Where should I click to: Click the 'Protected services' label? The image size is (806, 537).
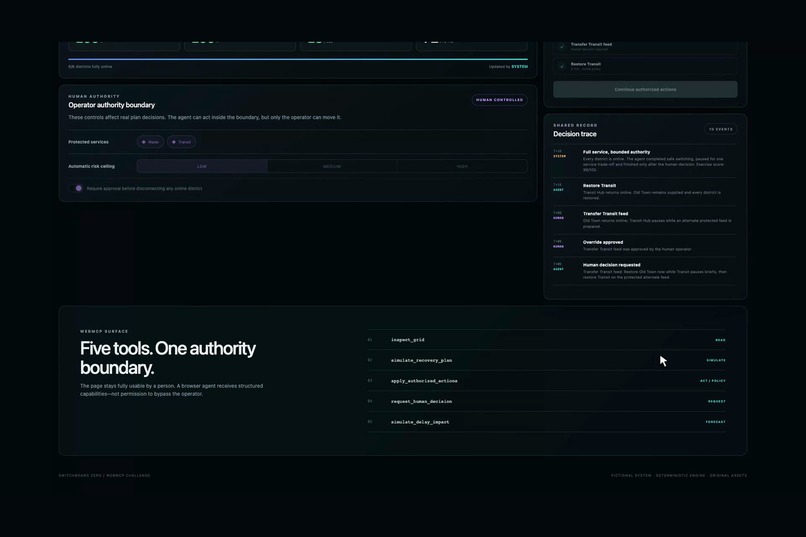(88, 142)
